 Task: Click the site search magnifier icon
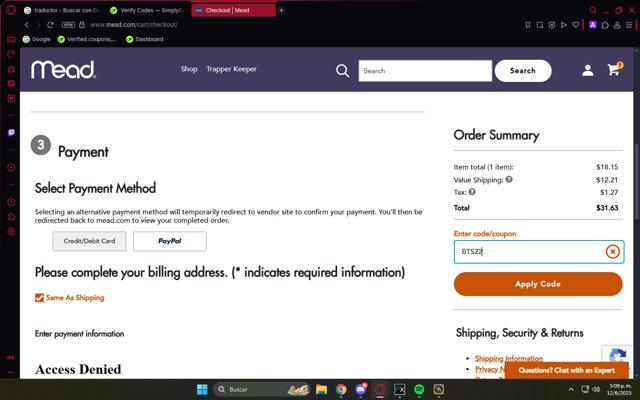342,71
